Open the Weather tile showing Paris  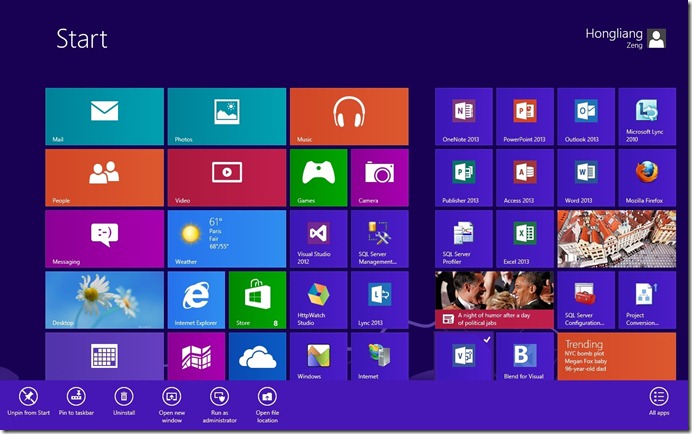coord(227,239)
